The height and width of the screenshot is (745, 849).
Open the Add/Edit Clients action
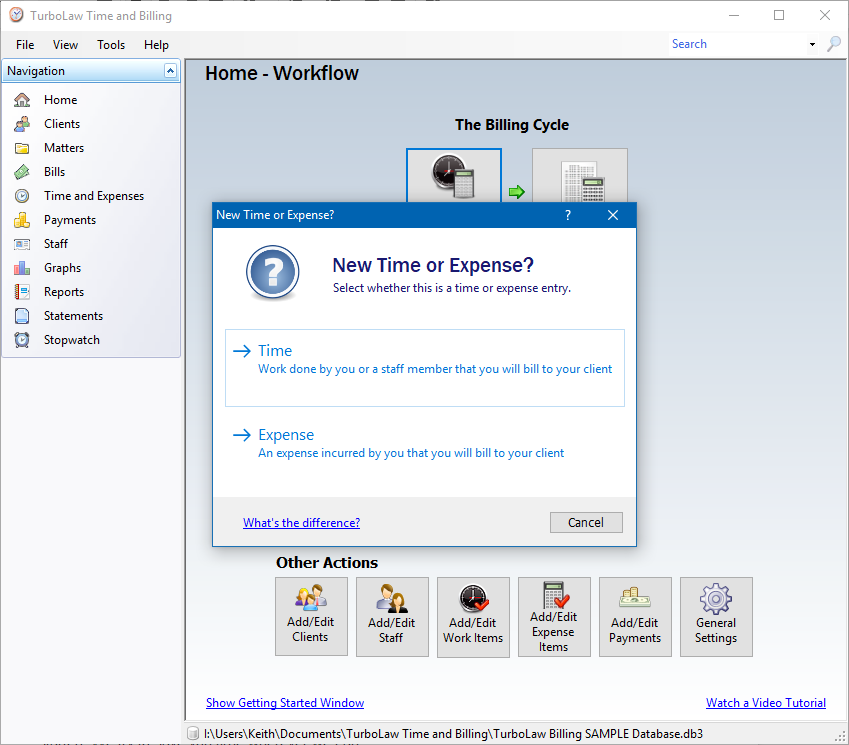(x=311, y=617)
